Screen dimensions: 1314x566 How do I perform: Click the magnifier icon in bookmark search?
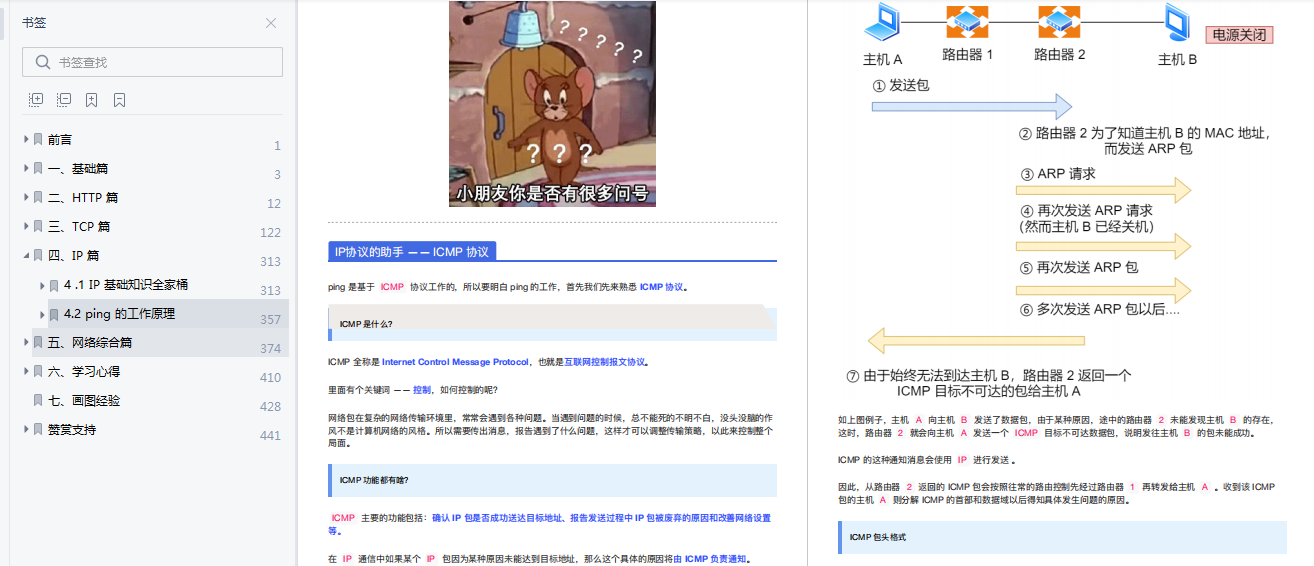(42, 62)
